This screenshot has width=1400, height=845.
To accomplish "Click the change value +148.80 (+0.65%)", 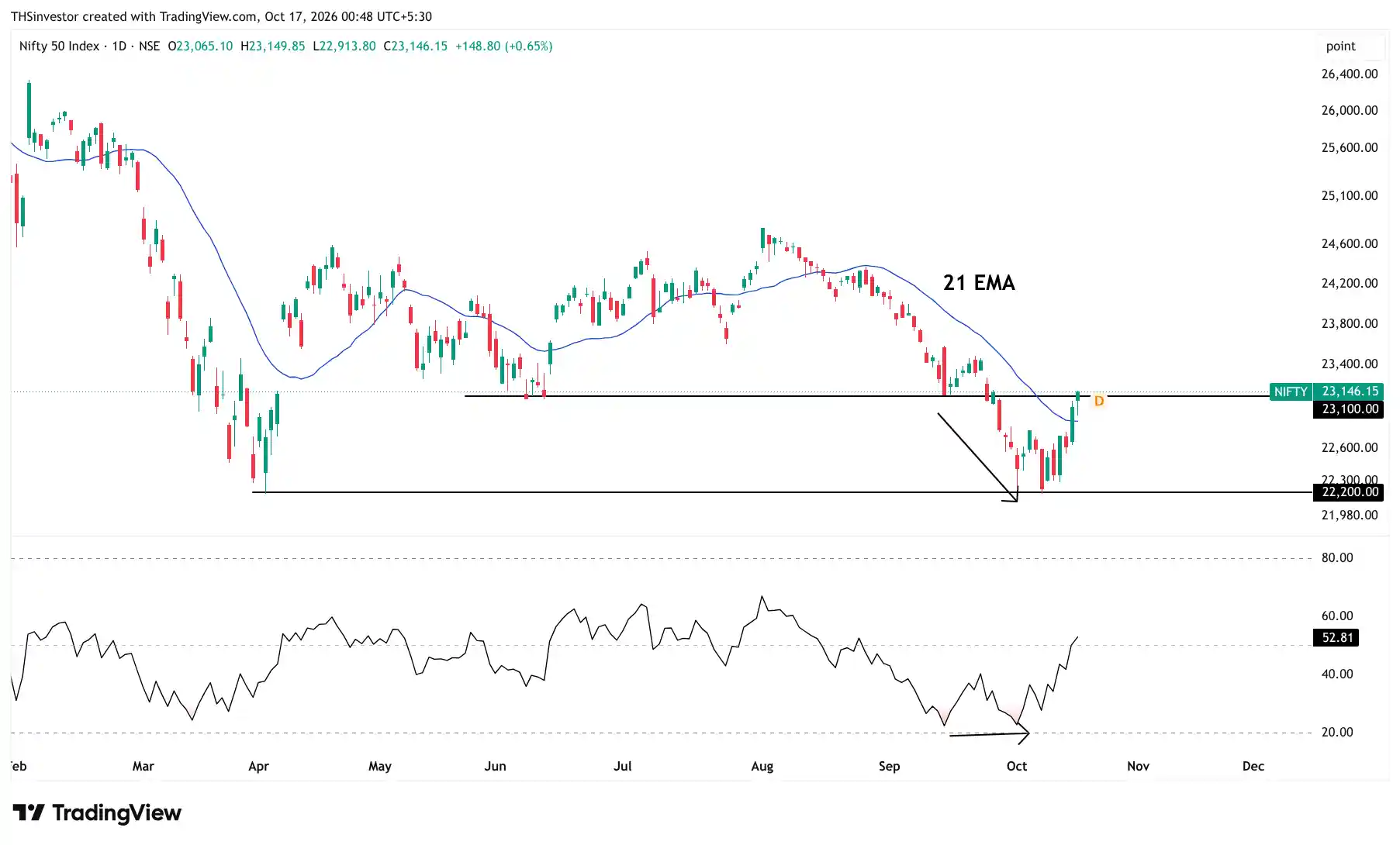I will [504, 47].
